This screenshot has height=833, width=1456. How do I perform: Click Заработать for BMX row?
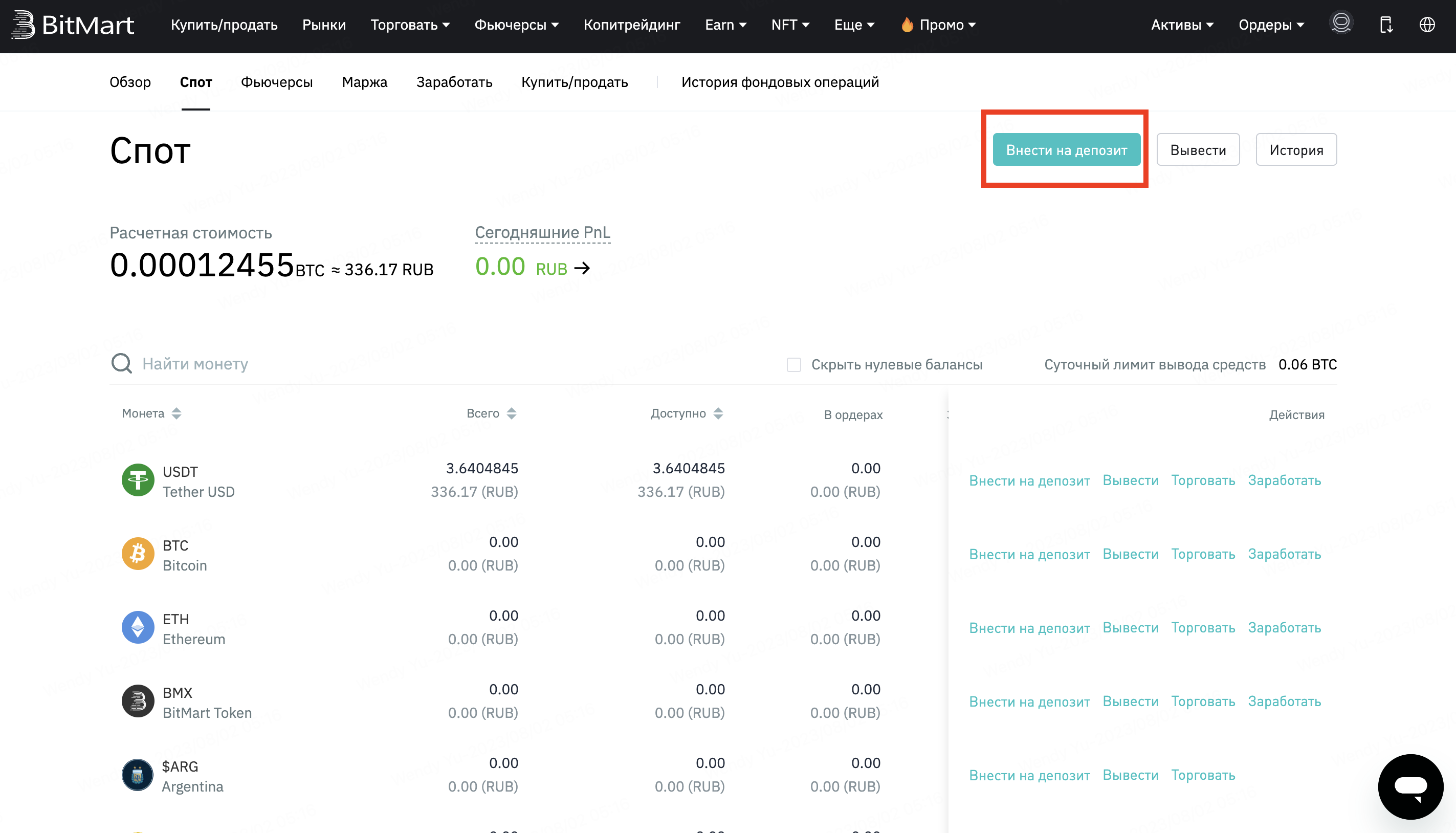pyautogui.click(x=1285, y=702)
